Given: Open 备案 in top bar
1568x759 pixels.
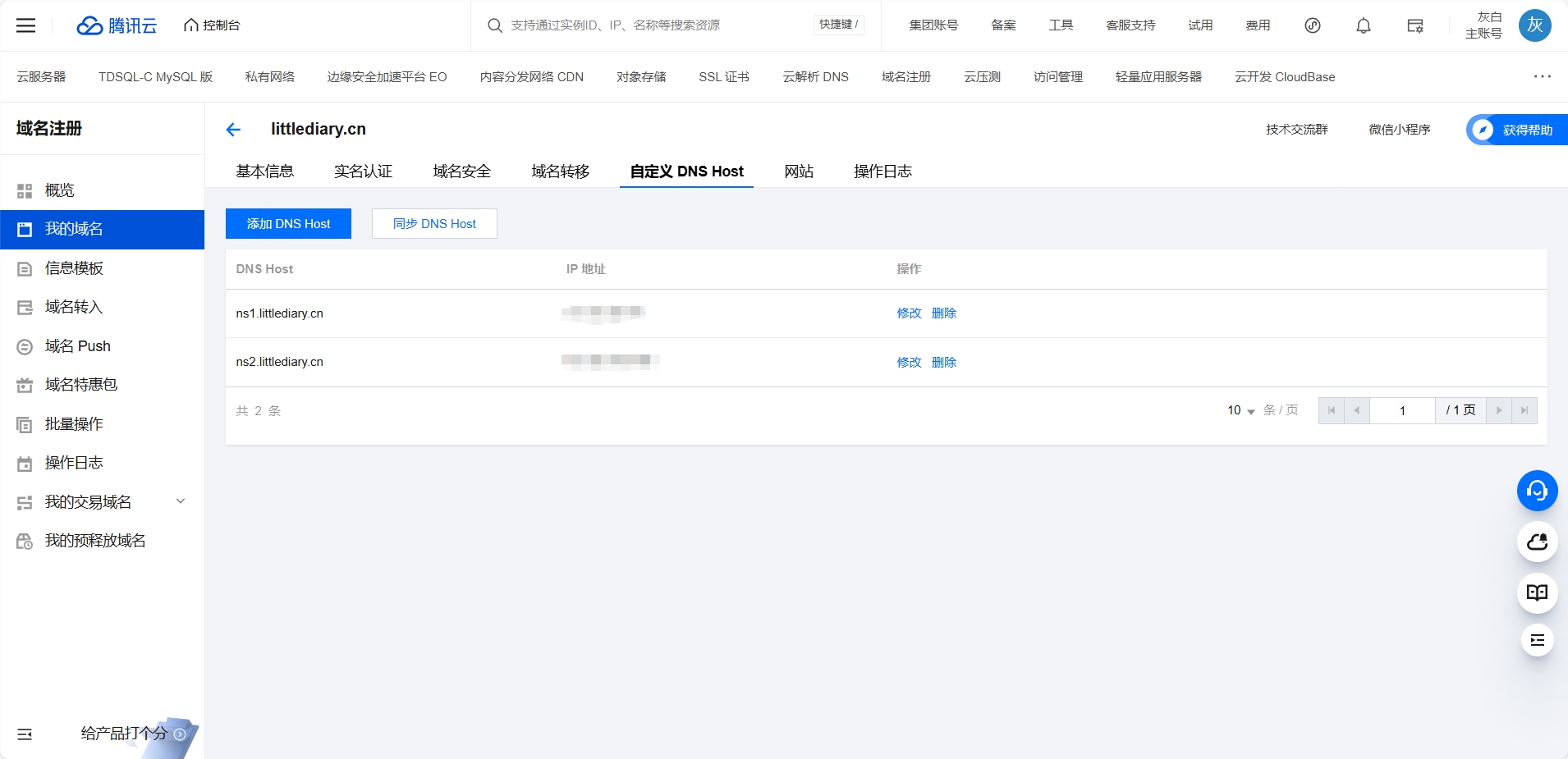Looking at the screenshot, I should (x=1003, y=25).
